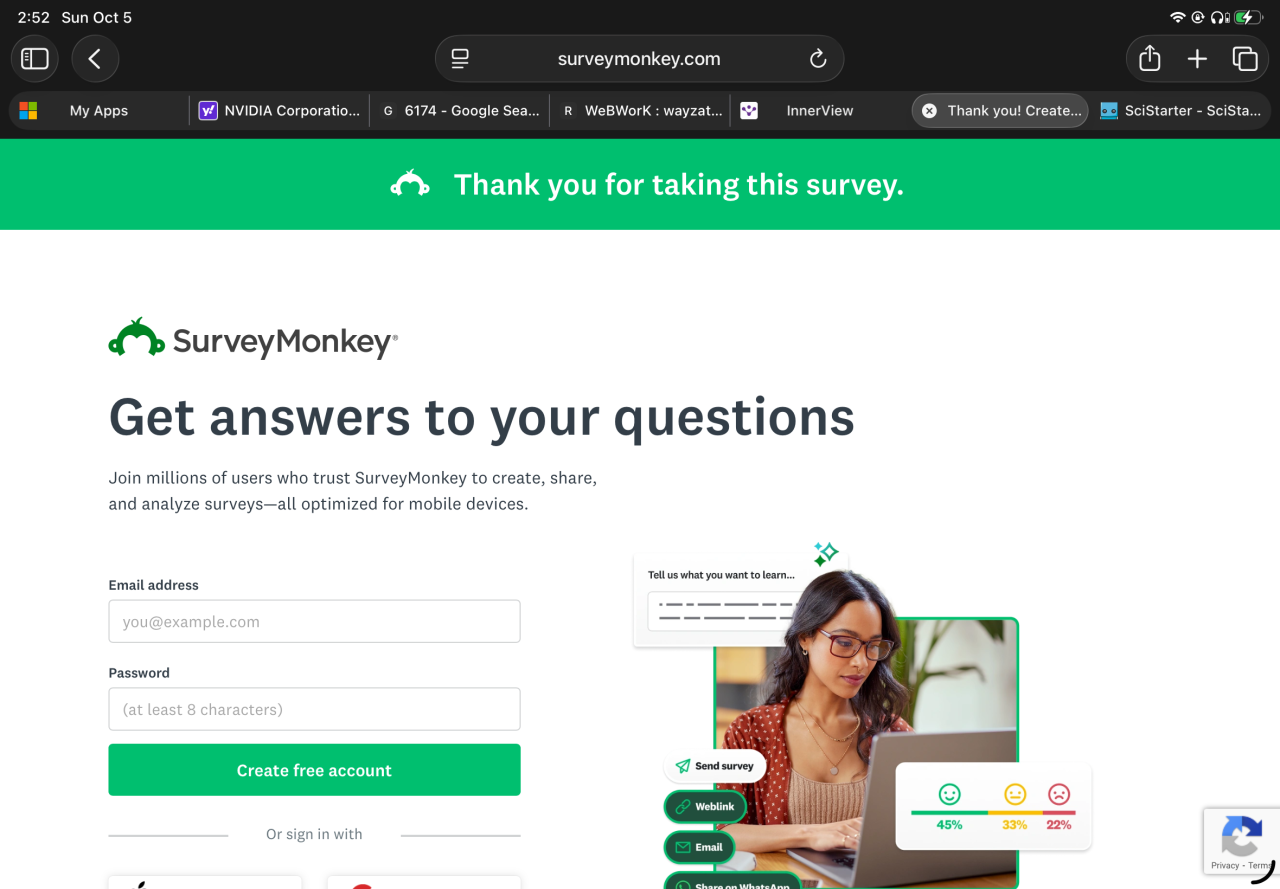This screenshot has width=1280, height=889.
Task: Reload the surveymonkey.com page
Action: point(818,59)
